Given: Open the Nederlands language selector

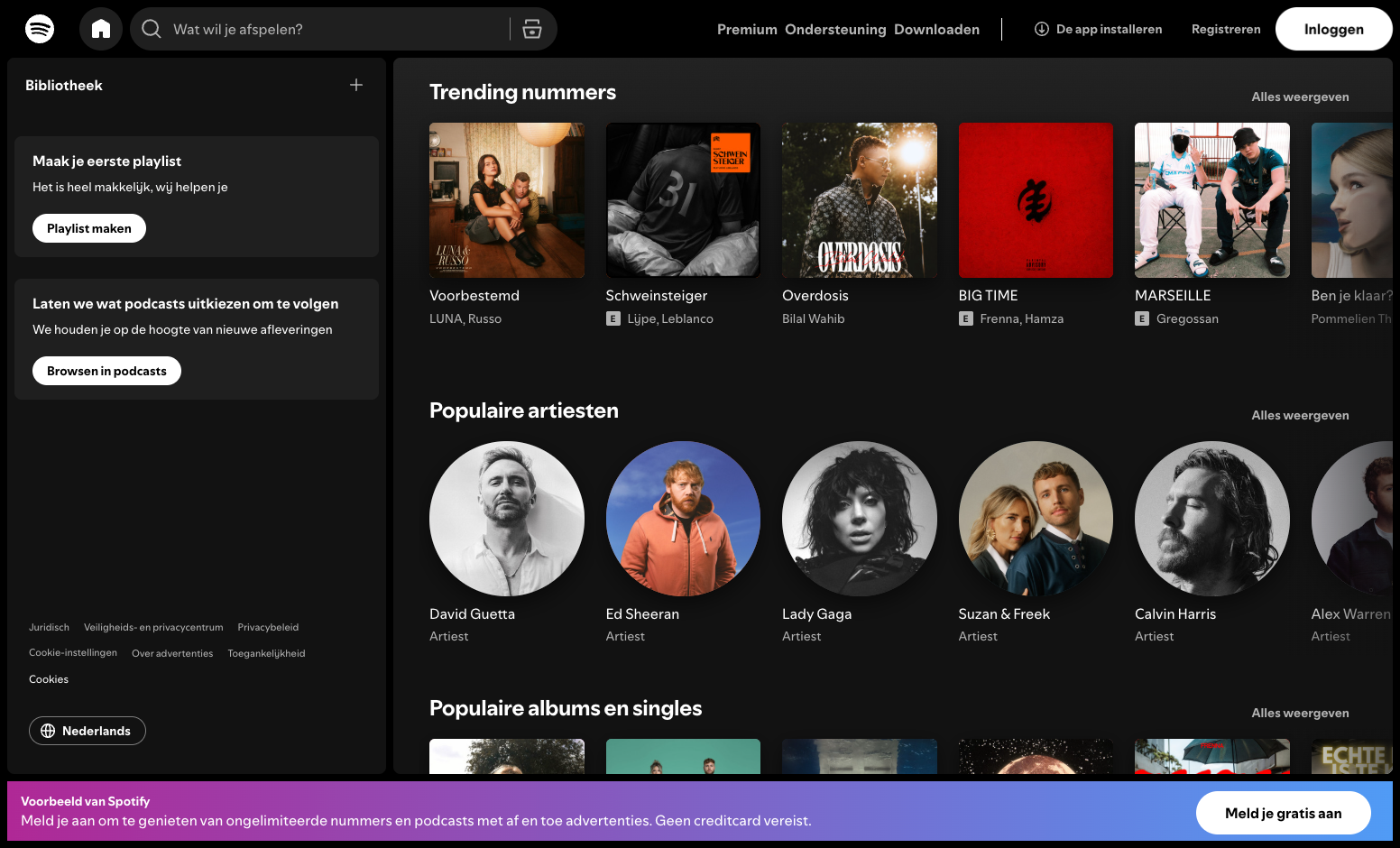Looking at the screenshot, I should pyautogui.click(x=87, y=731).
